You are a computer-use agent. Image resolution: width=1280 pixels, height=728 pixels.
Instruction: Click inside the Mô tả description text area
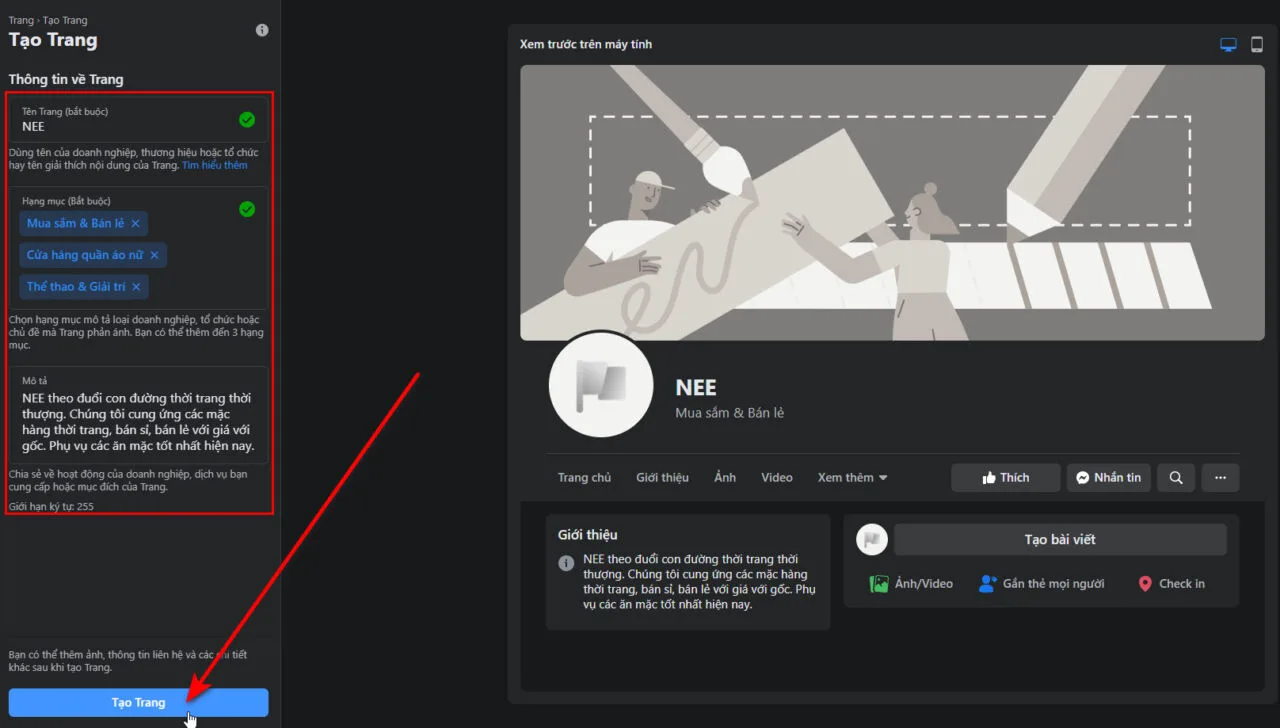click(x=138, y=414)
